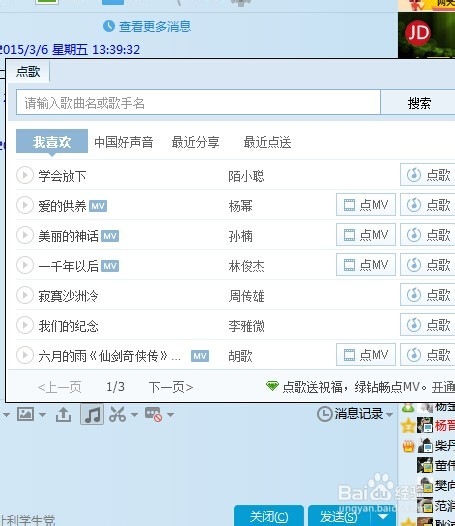Play preview of 我们的纪念

point(25,325)
